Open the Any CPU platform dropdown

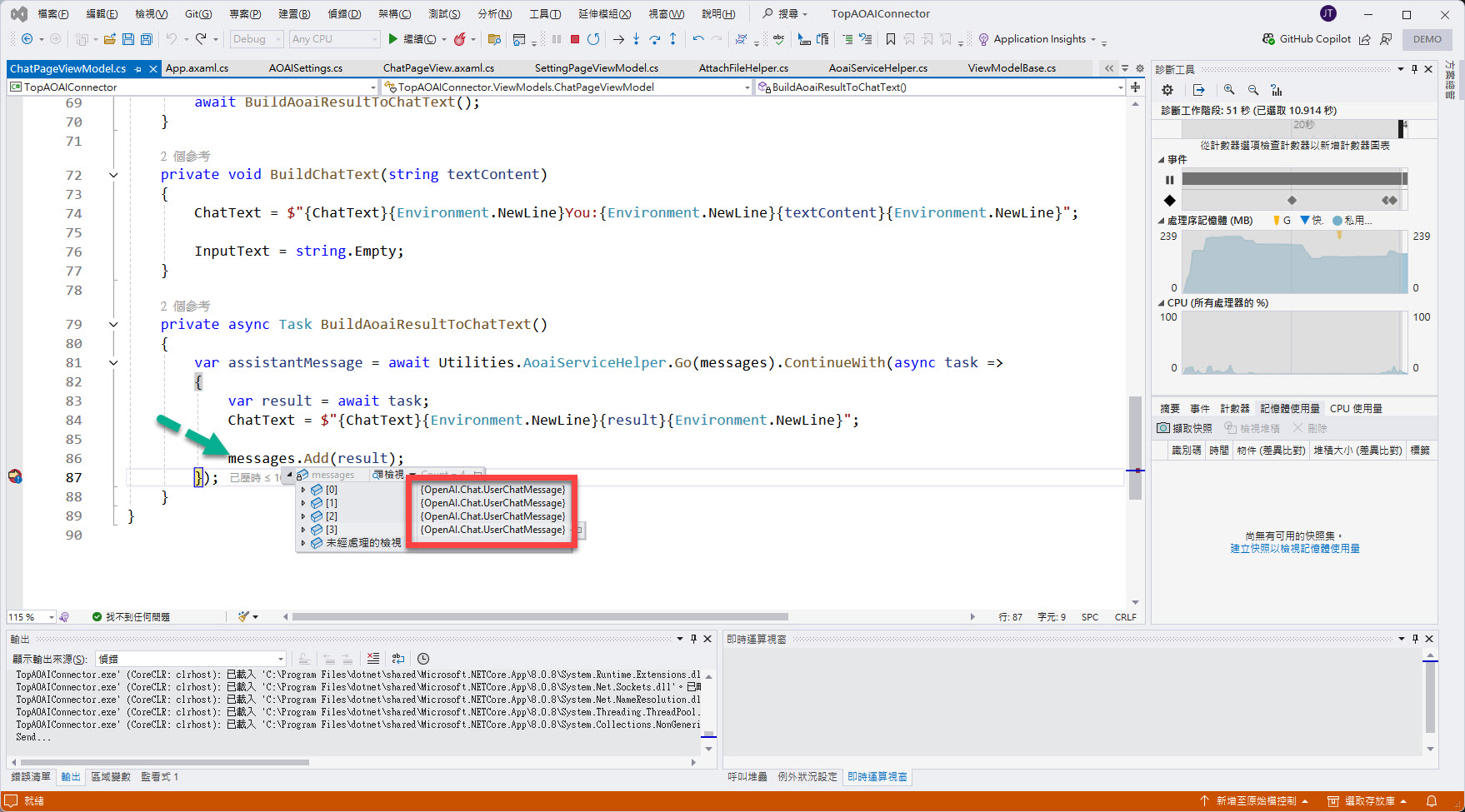tap(335, 39)
